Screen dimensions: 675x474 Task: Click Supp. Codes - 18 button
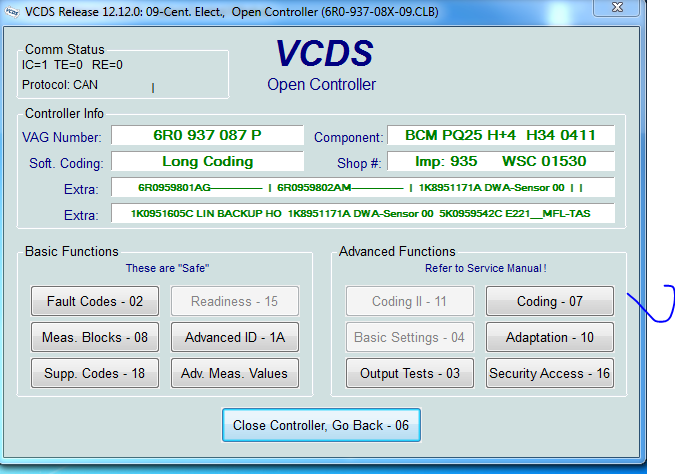coord(95,373)
